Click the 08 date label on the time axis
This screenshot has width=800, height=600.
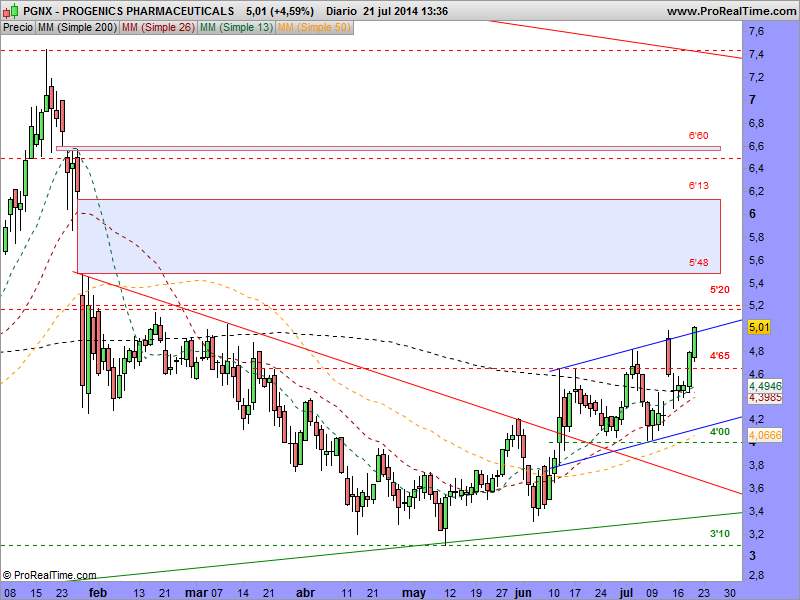point(9,593)
